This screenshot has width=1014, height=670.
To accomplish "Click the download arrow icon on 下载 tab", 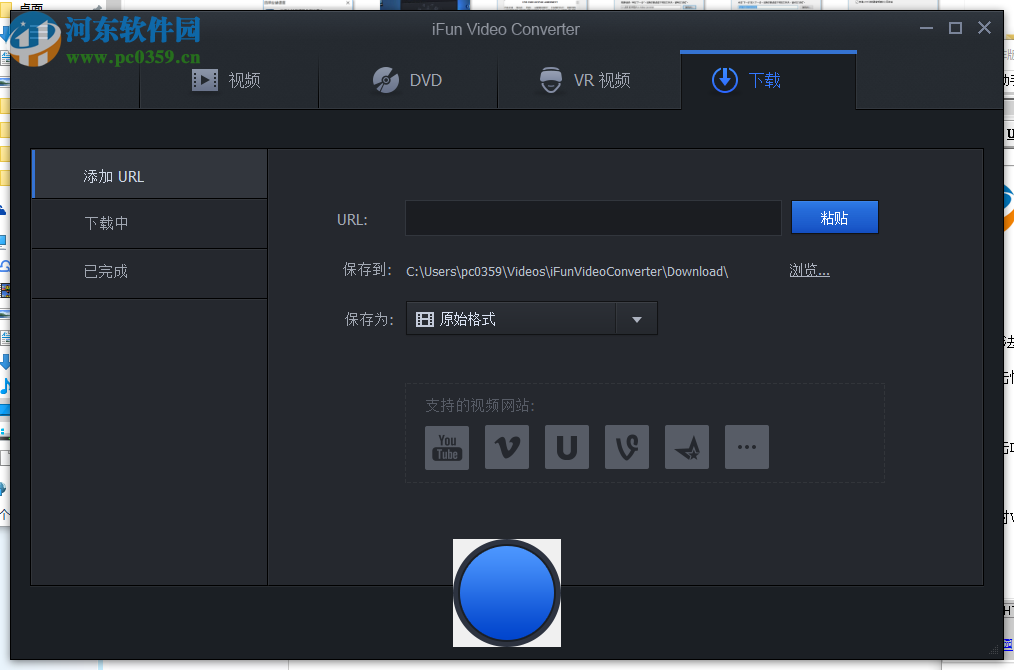I will tap(724, 80).
